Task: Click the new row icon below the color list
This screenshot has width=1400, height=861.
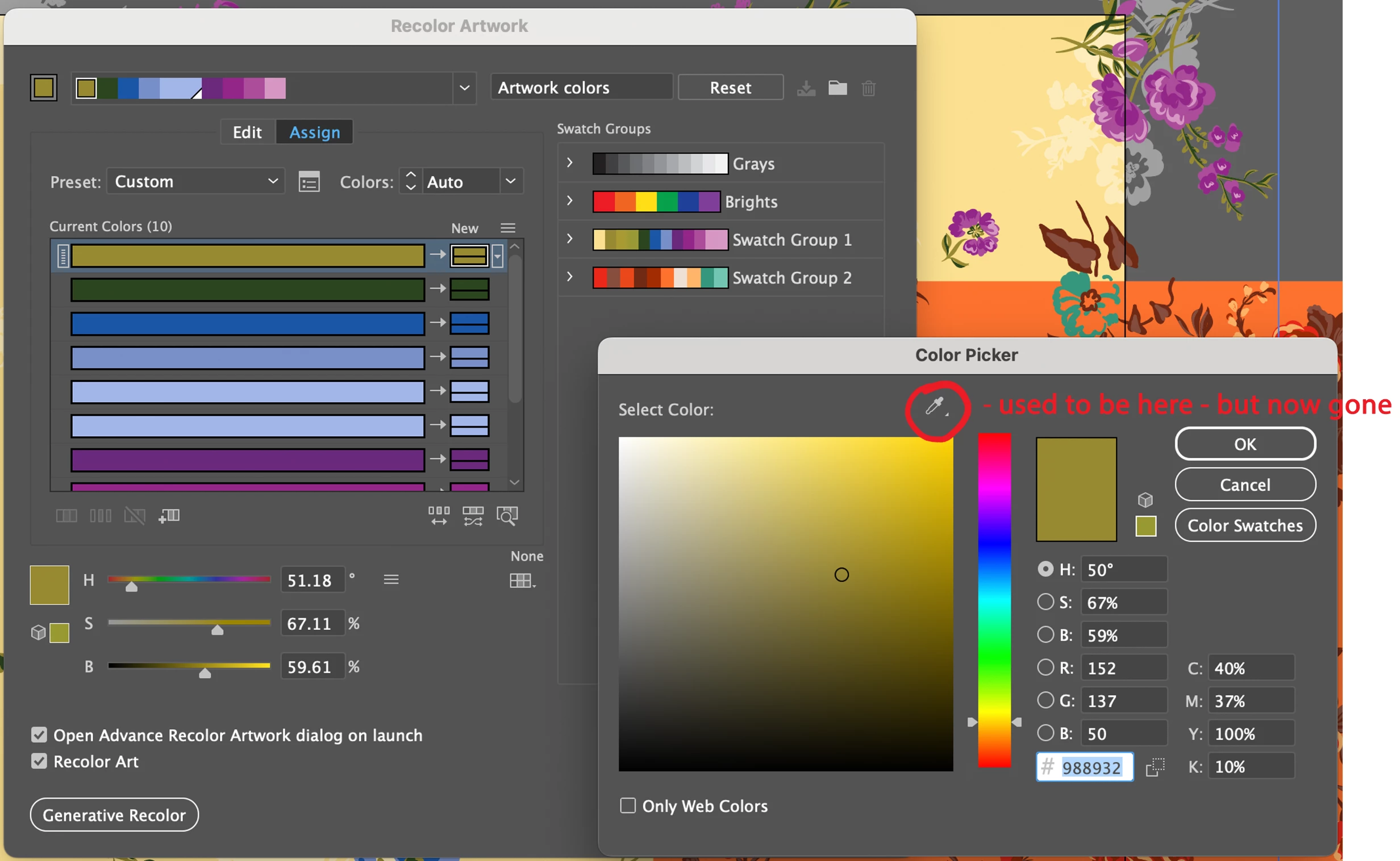Action: (169, 516)
